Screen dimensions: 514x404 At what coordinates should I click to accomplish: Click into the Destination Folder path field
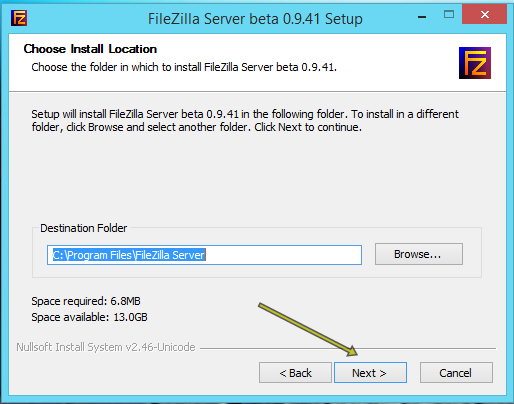tap(204, 255)
